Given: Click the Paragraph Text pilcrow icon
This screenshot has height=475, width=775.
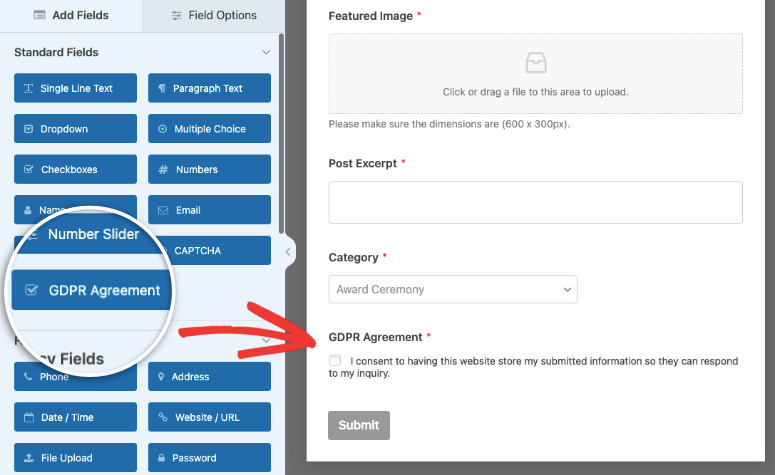Looking at the screenshot, I should [161, 88].
